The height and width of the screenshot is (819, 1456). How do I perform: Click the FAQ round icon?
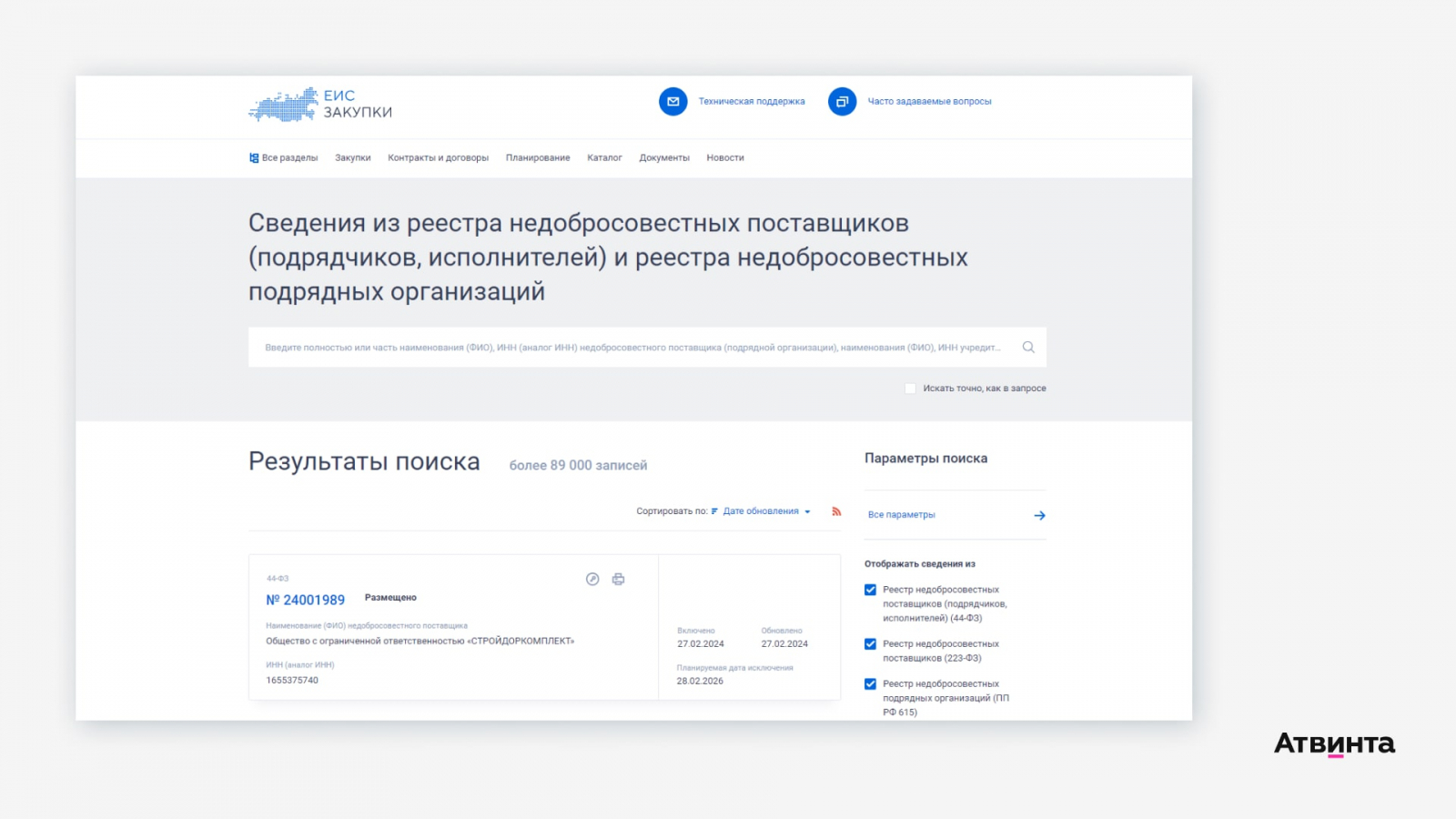tap(843, 101)
